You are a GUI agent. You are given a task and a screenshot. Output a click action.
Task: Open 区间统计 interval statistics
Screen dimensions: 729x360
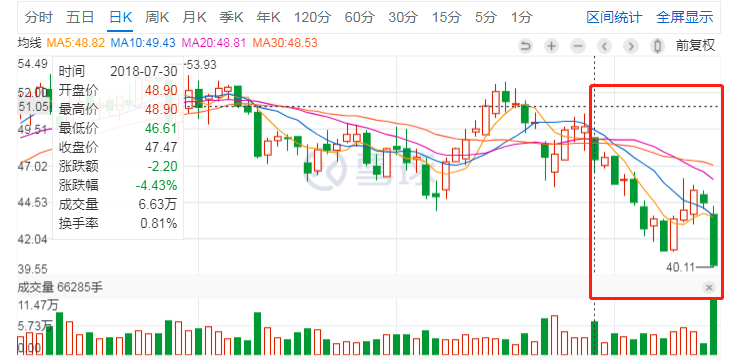614,18
